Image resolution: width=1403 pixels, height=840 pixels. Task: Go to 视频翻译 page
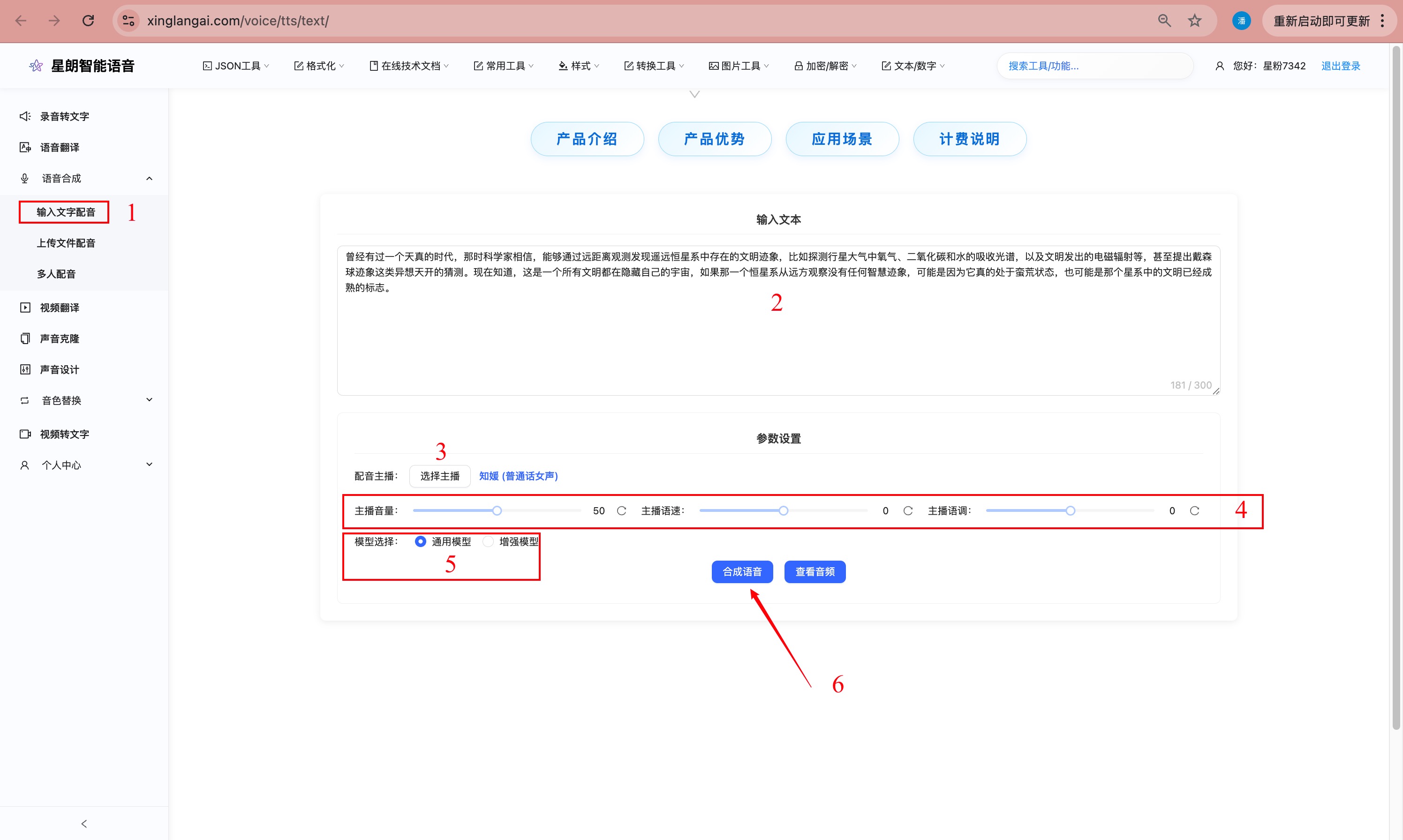click(60, 307)
